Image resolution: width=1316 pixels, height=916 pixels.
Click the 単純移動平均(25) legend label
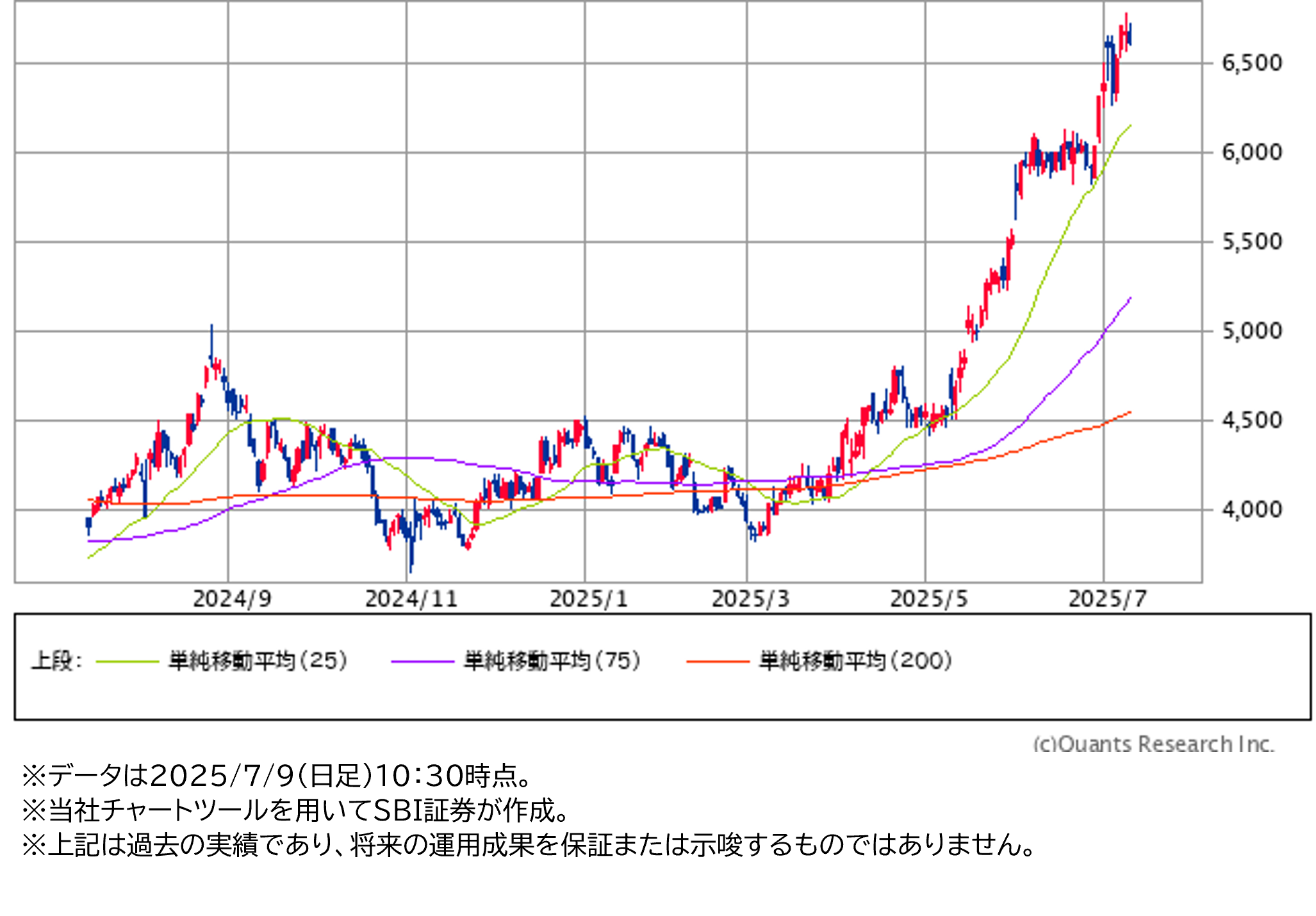[x=258, y=660]
